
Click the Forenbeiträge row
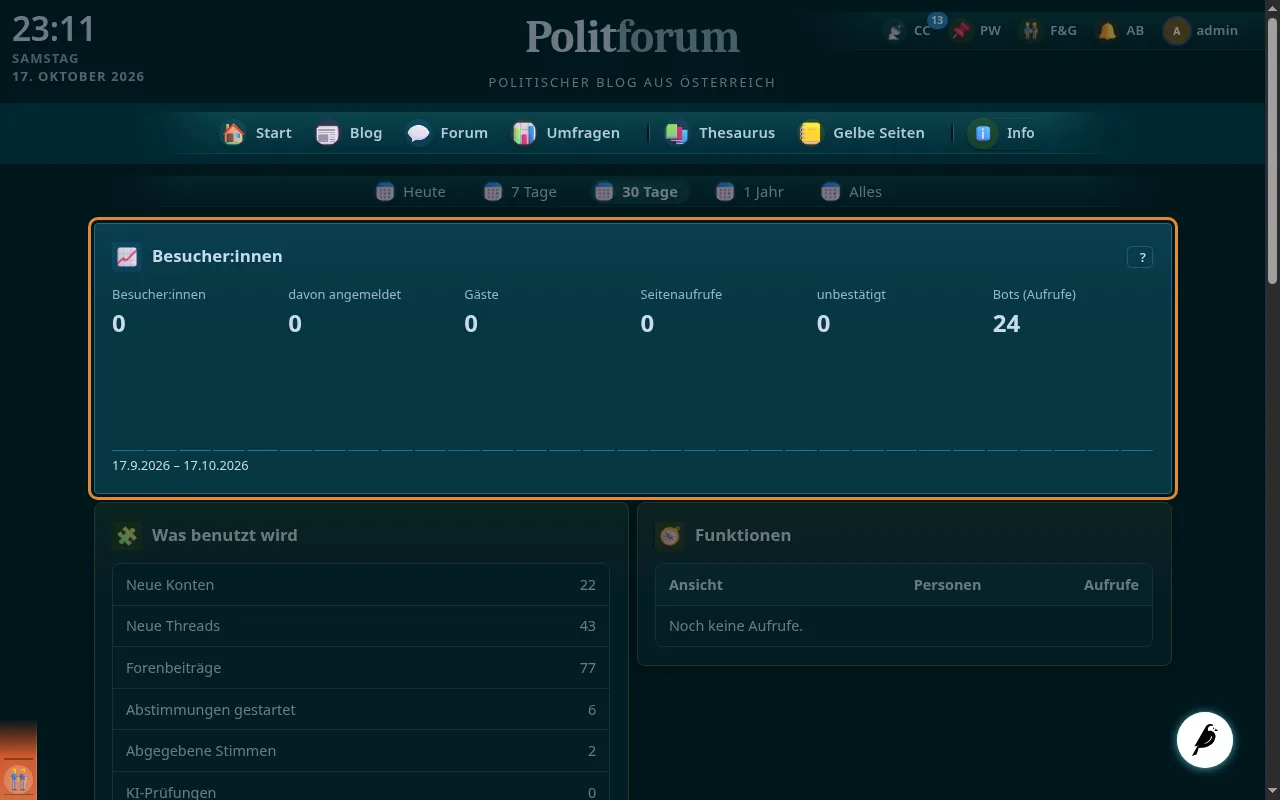pos(361,668)
